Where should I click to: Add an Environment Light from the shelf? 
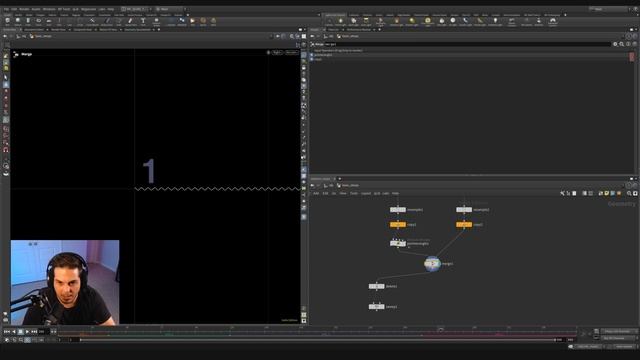coord(427,22)
